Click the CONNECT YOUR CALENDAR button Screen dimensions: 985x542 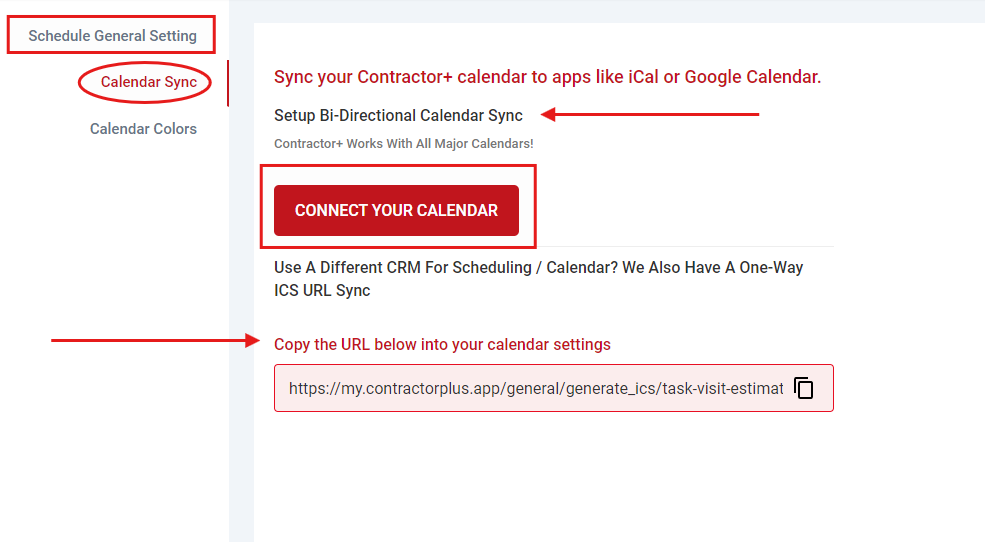point(396,210)
